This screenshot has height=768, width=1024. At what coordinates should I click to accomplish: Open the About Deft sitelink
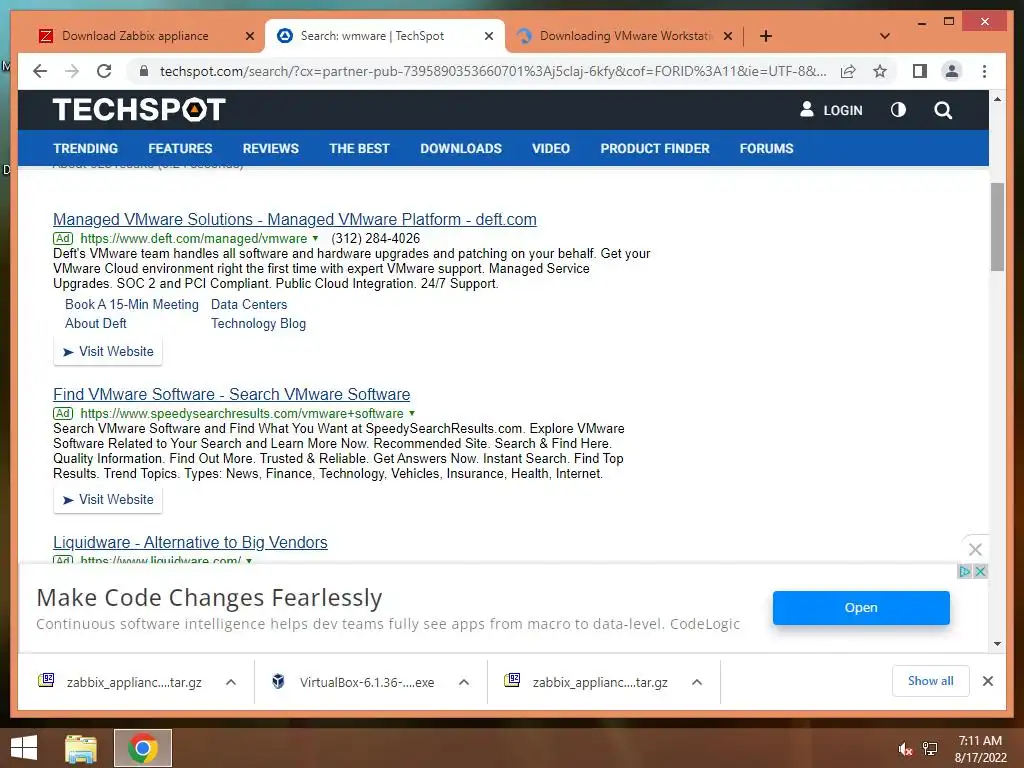(95, 323)
